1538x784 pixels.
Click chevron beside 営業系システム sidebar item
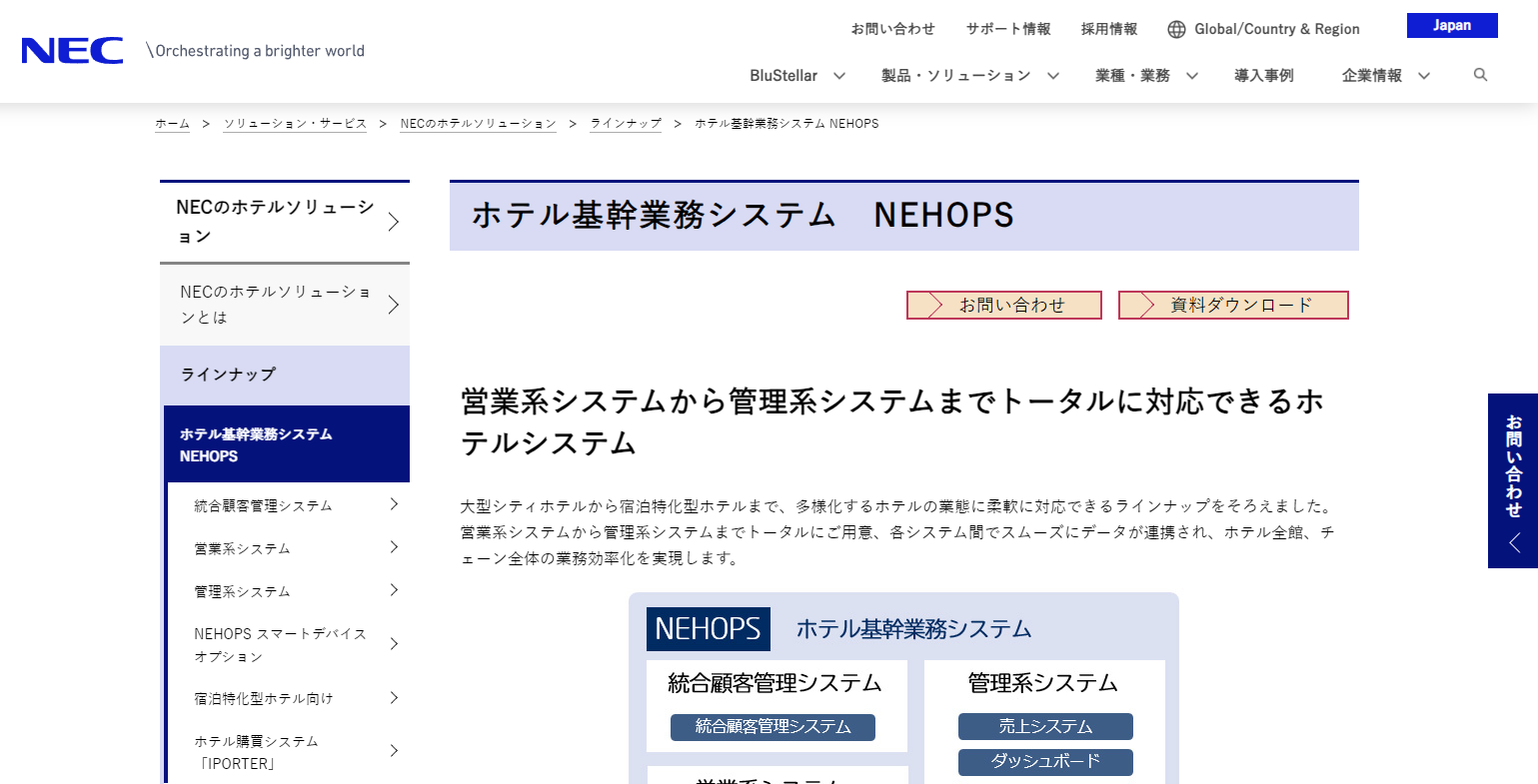click(394, 547)
